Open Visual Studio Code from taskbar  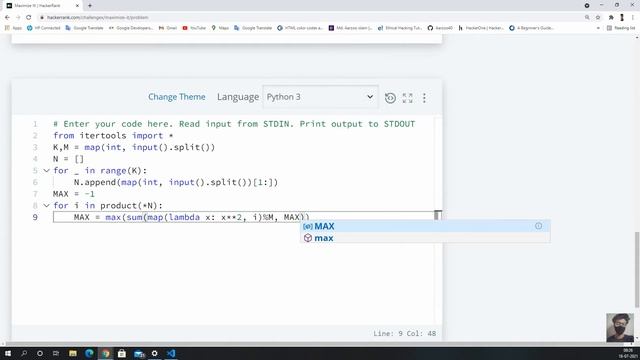[171, 353]
